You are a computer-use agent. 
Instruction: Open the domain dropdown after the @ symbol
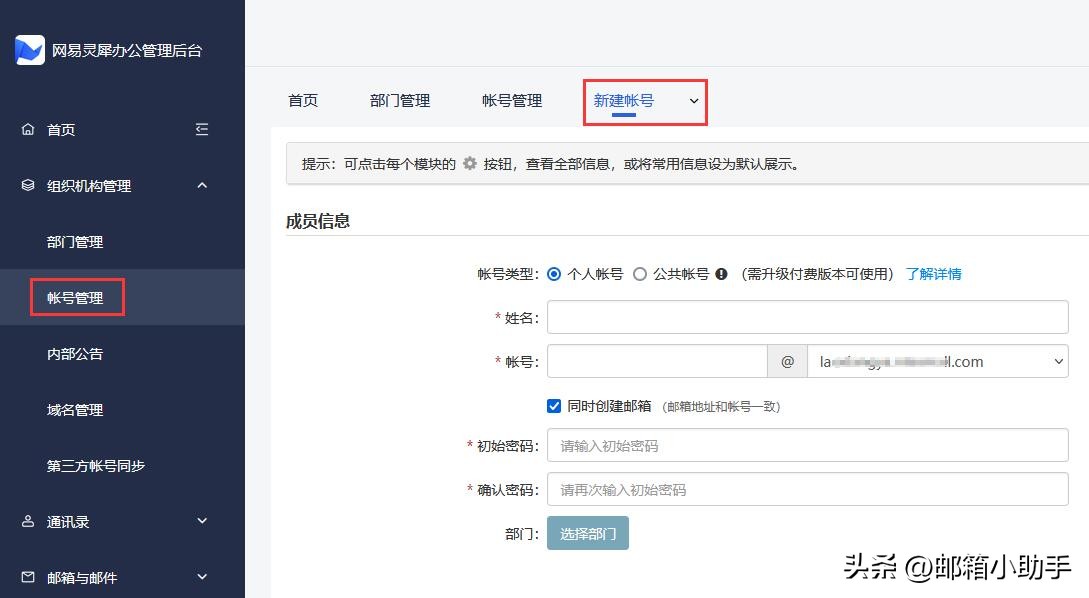tap(1058, 361)
